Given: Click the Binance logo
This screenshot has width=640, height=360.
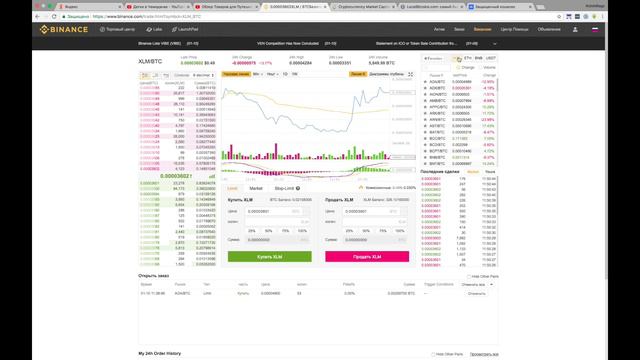Looking at the screenshot, I should tap(64, 29).
